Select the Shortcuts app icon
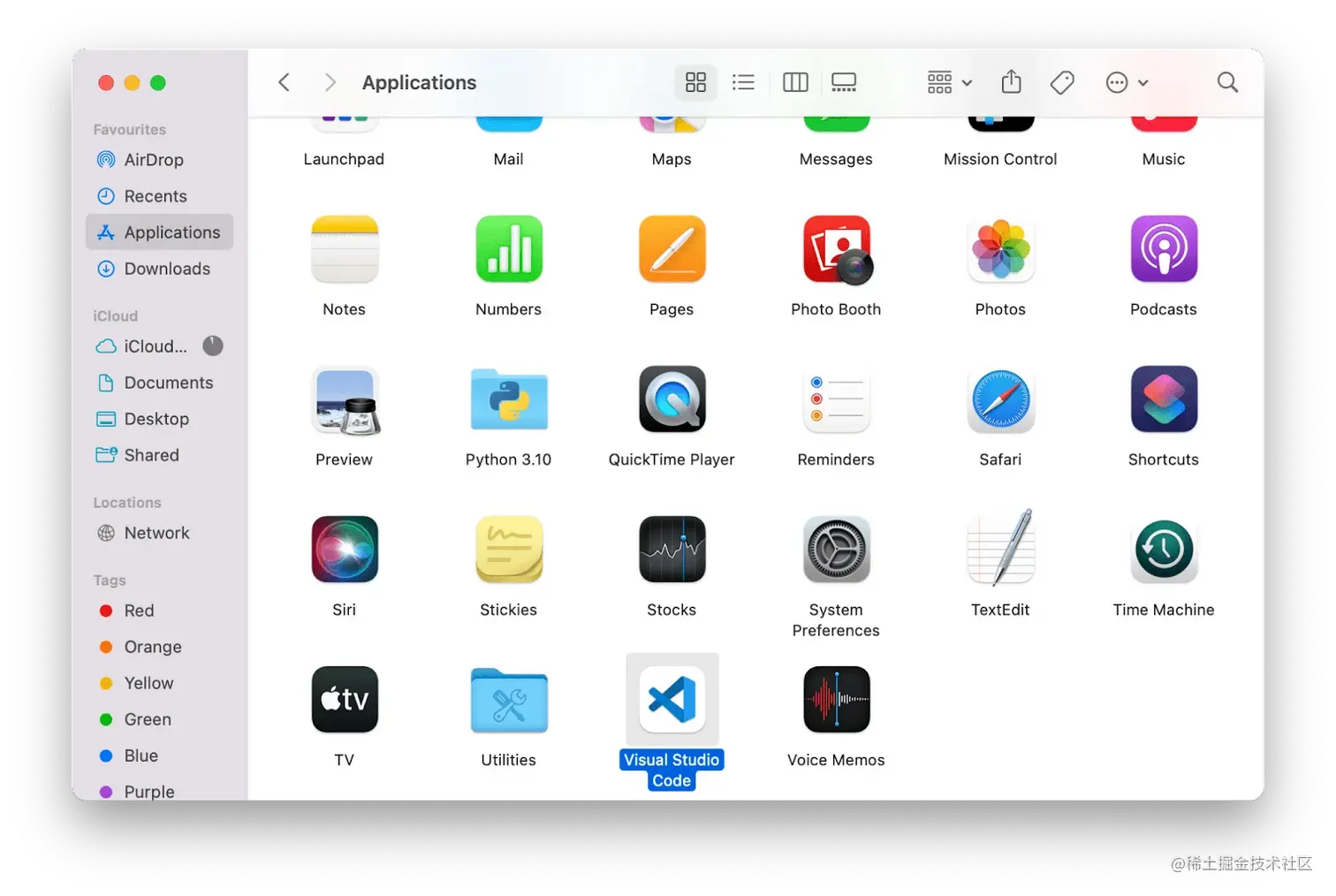1336x896 pixels. (1164, 399)
